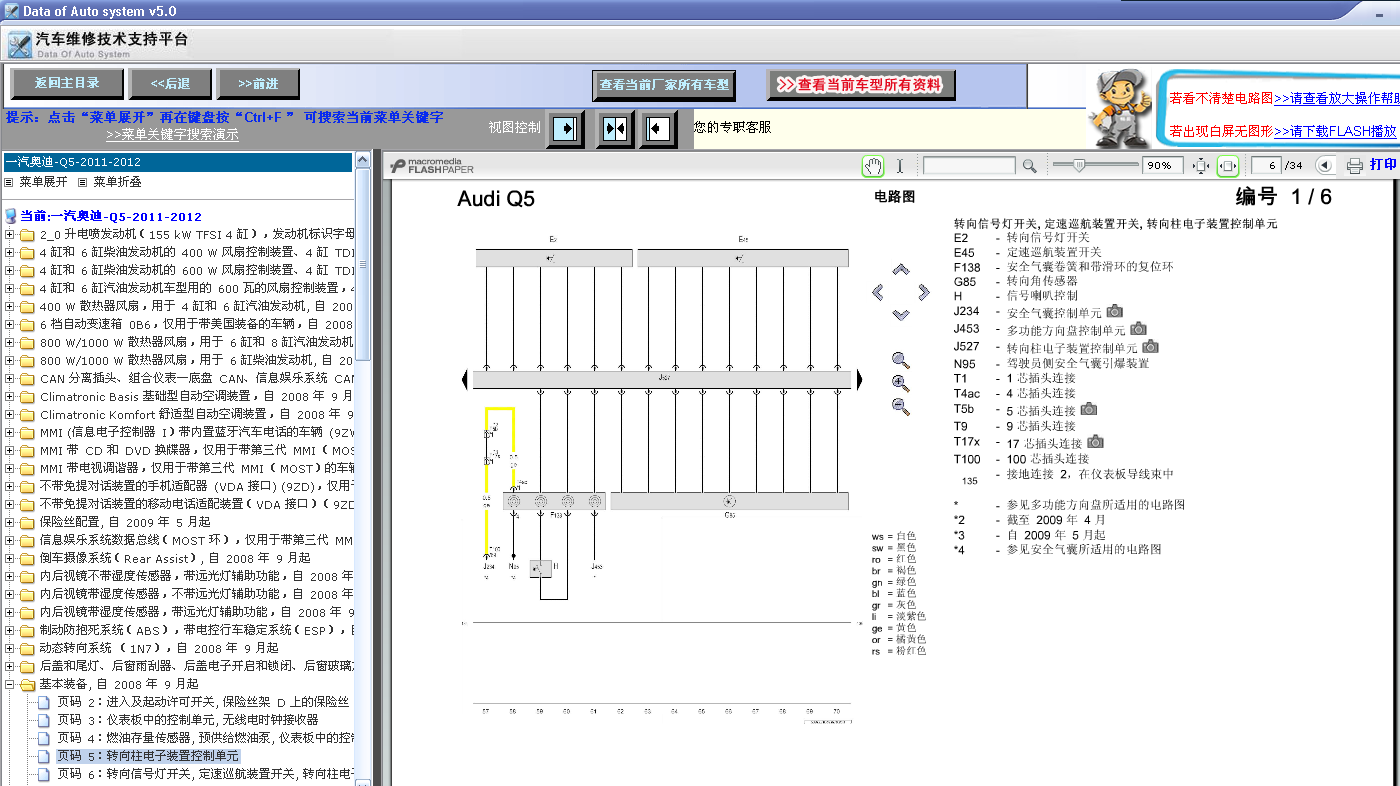Click the zoom-out magnifier with minus sign
Image resolution: width=1400 pixels, height=786 pixels.
901,407
